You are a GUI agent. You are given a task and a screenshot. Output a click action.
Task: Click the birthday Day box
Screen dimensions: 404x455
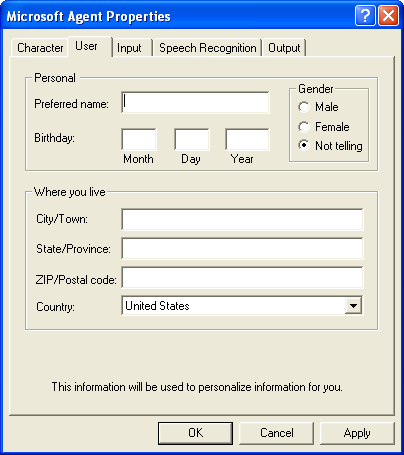192,139
